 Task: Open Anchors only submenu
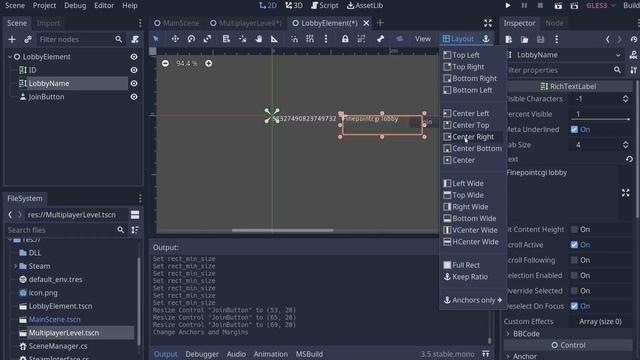click(473, 300)
